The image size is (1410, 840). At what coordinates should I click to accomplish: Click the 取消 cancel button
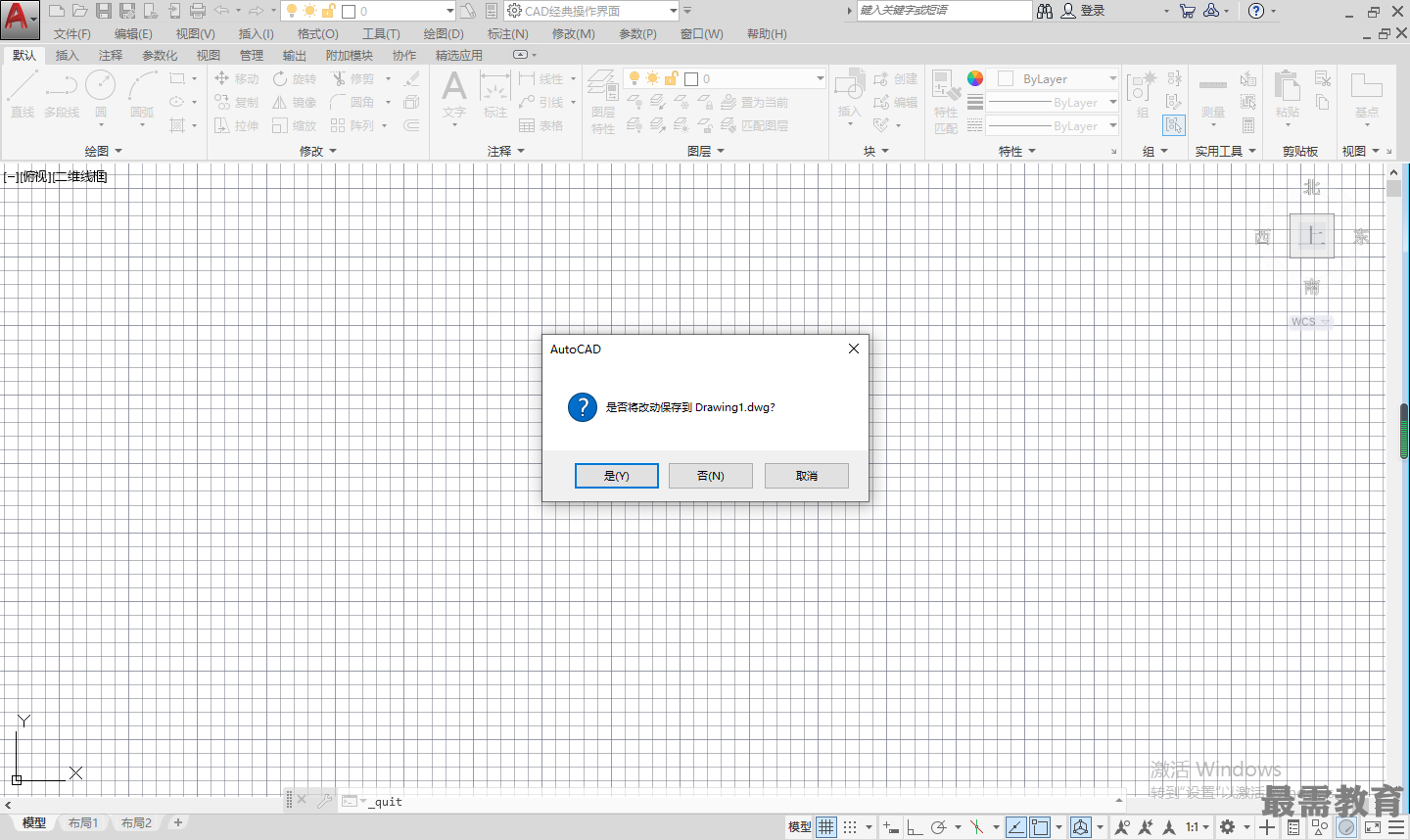807,476
